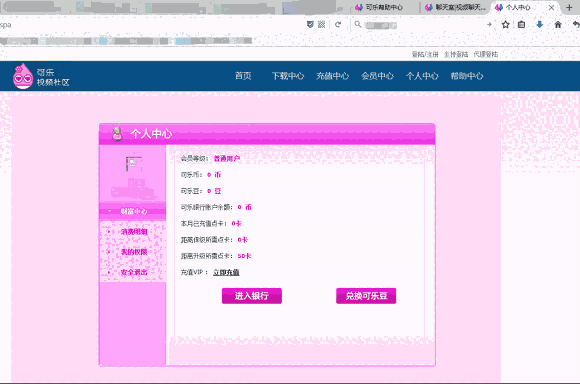Click the 距离升级所需点卡 value 50卡

pos(244,256)
